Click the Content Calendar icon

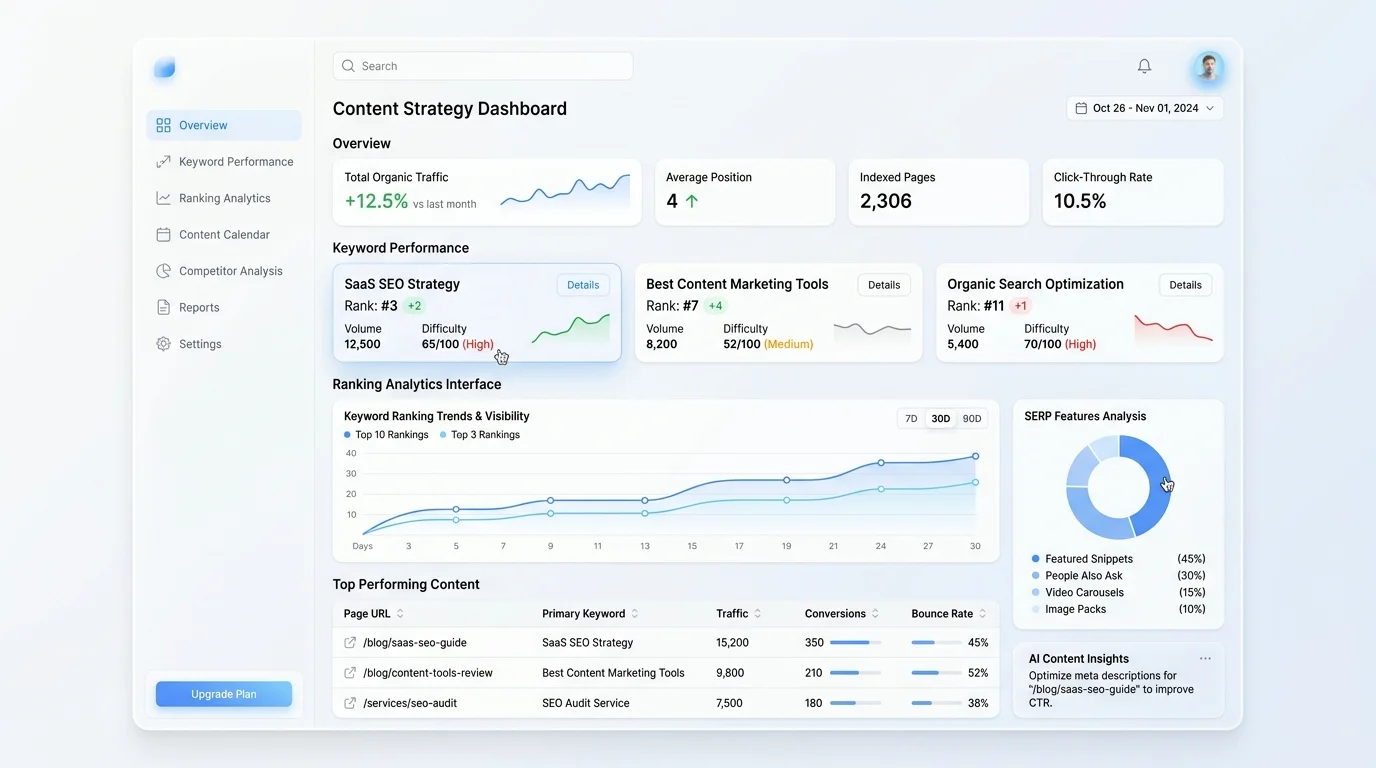point(163,235)
